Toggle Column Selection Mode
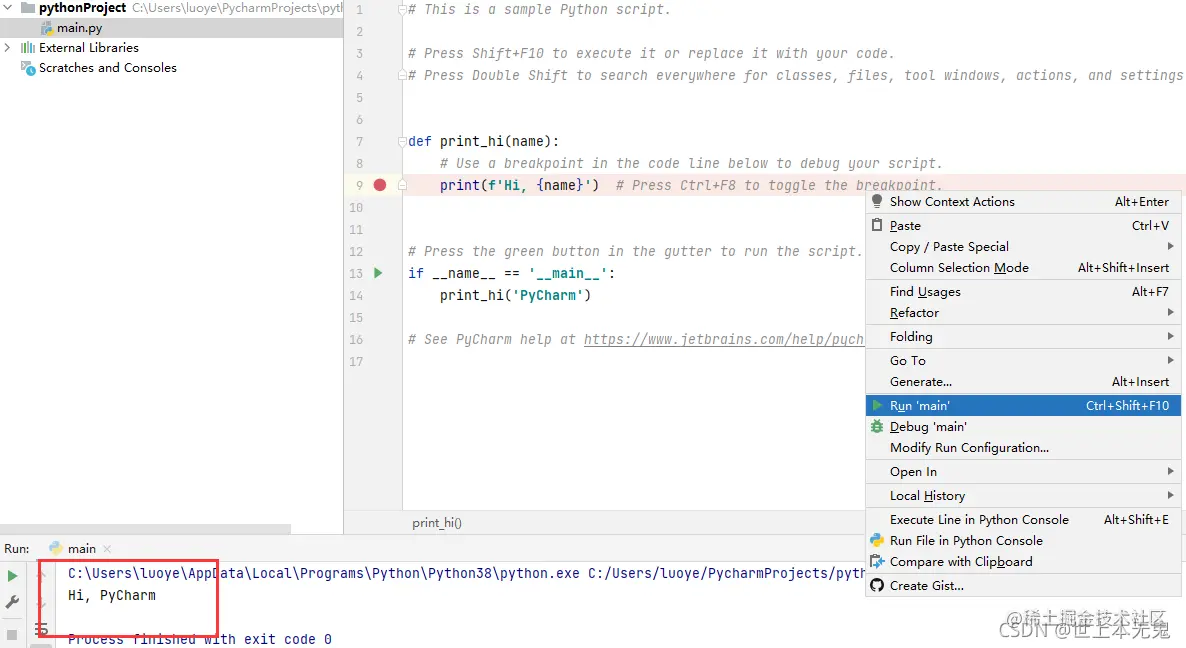 click(x=1023, y=268)
